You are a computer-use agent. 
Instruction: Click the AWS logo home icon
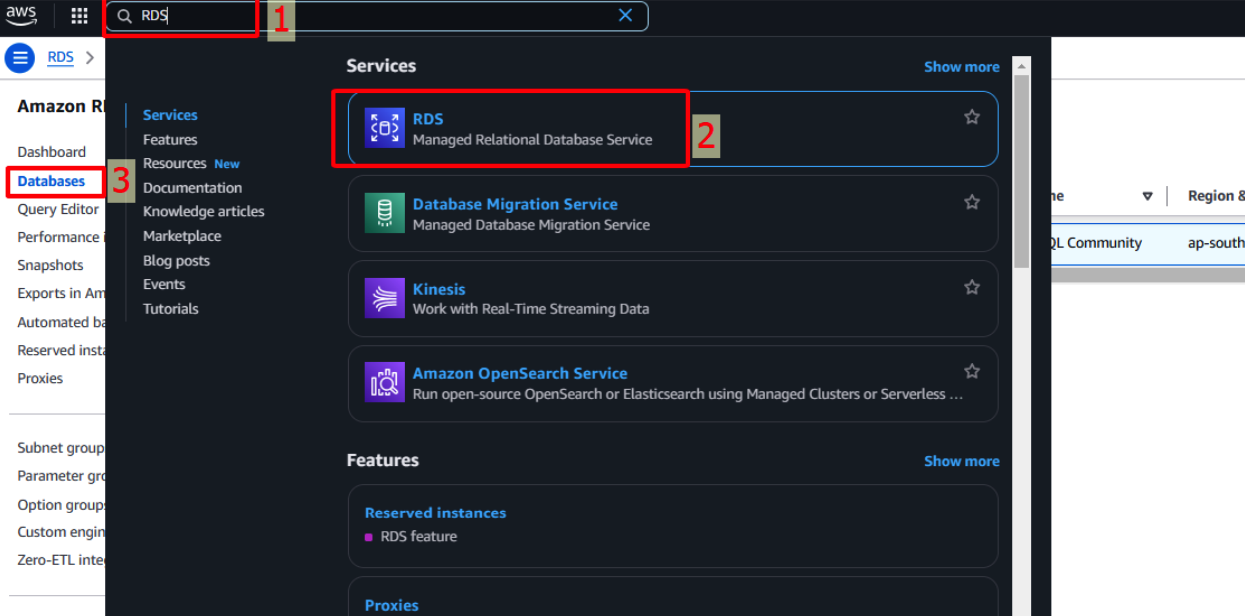coord(21,15)
